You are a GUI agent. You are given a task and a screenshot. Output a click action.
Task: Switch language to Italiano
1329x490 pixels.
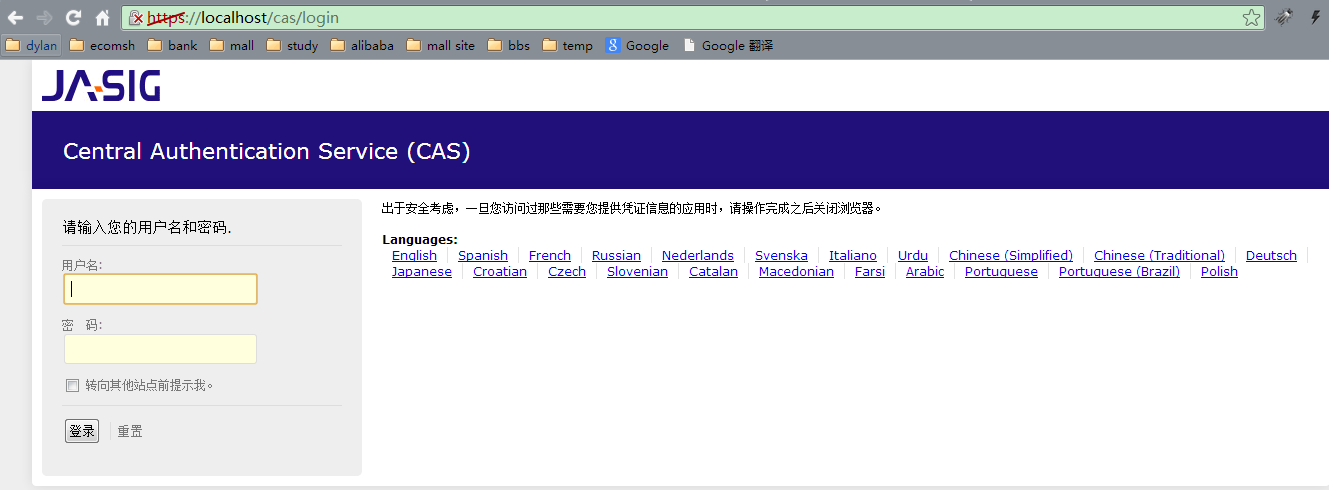[x=853, y=255]
